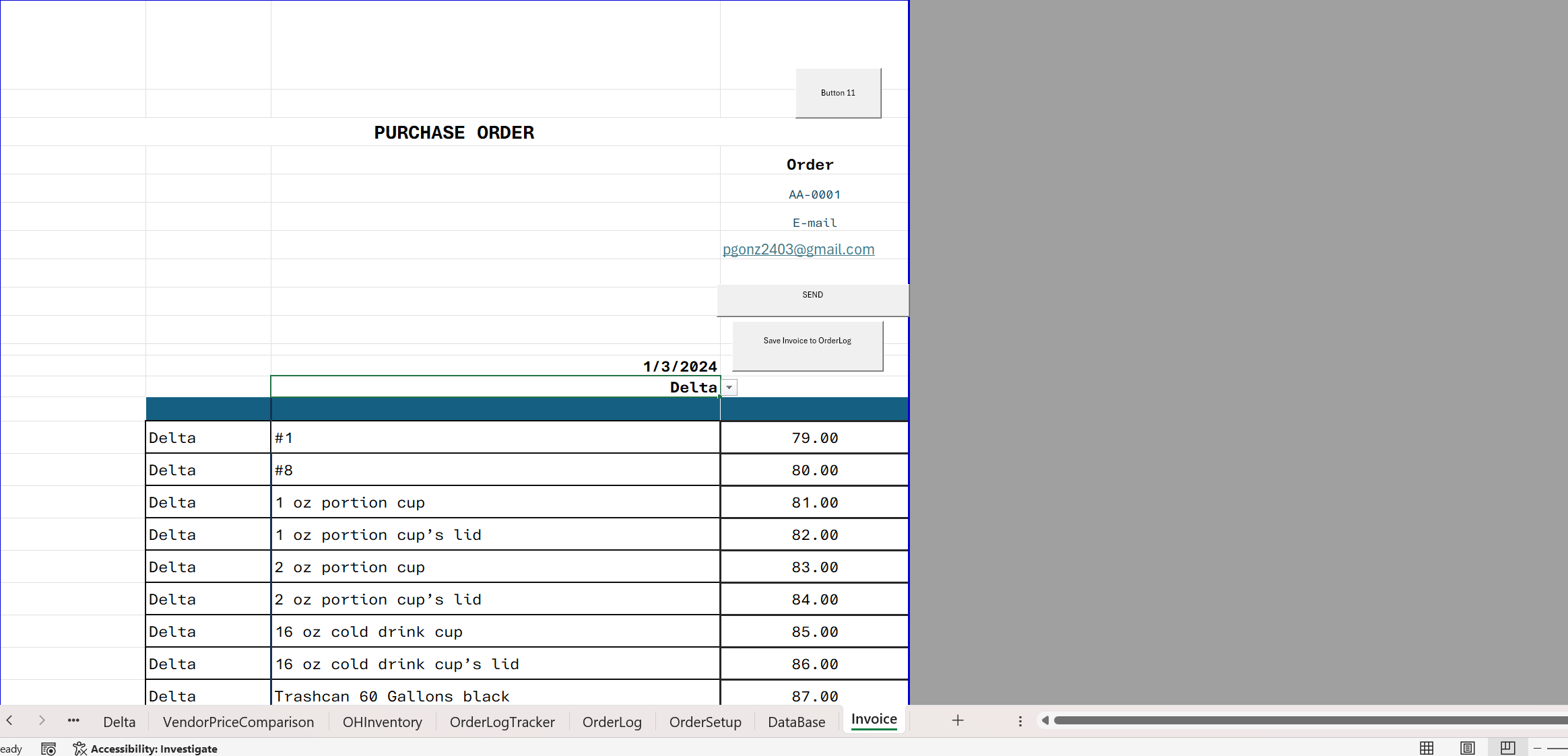Screen dimensions: 1568x756
Task: Click the macro recording status bar icon
Action: [x=48, y=749]
